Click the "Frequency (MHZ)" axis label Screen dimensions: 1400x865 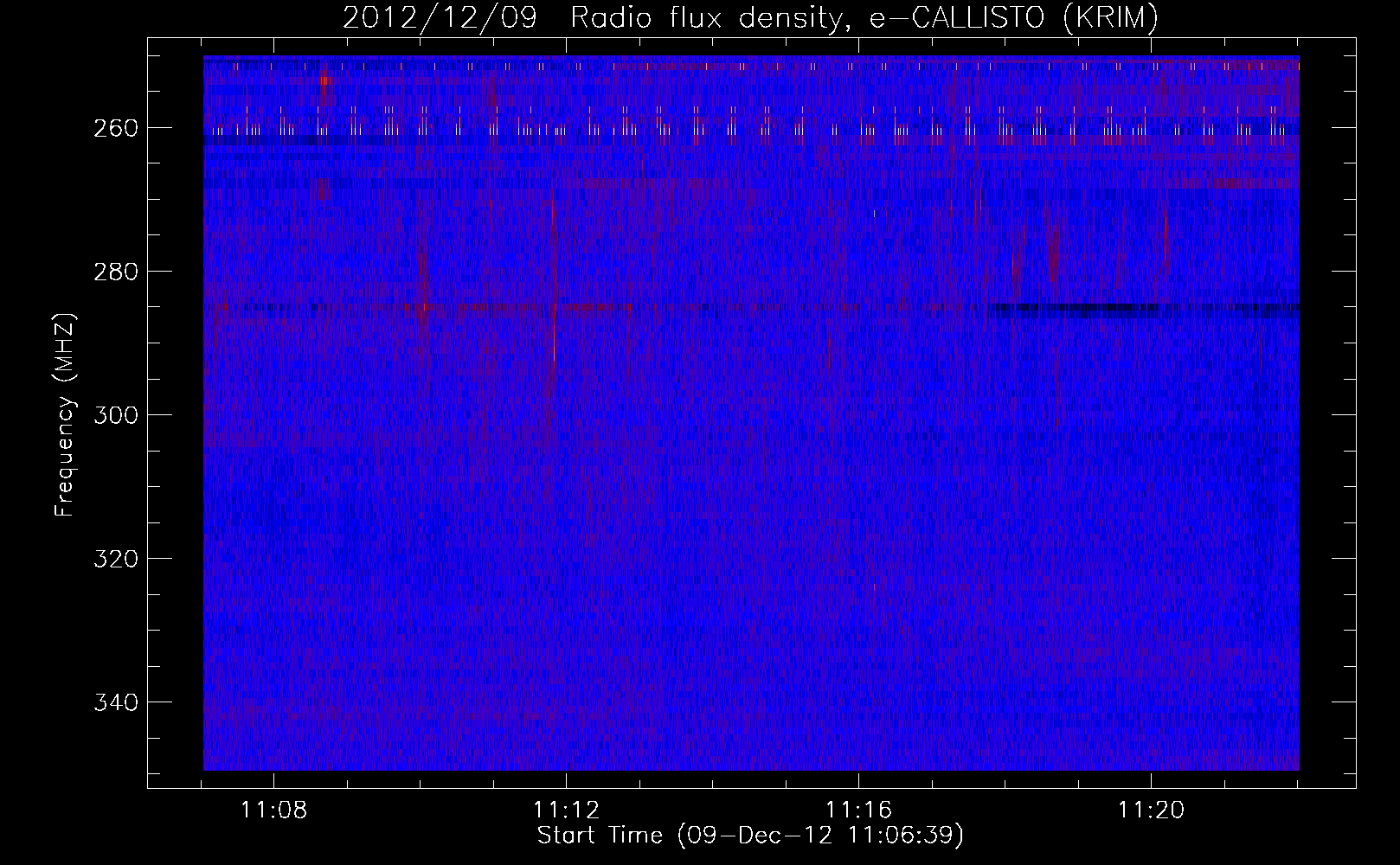point(65,415)
